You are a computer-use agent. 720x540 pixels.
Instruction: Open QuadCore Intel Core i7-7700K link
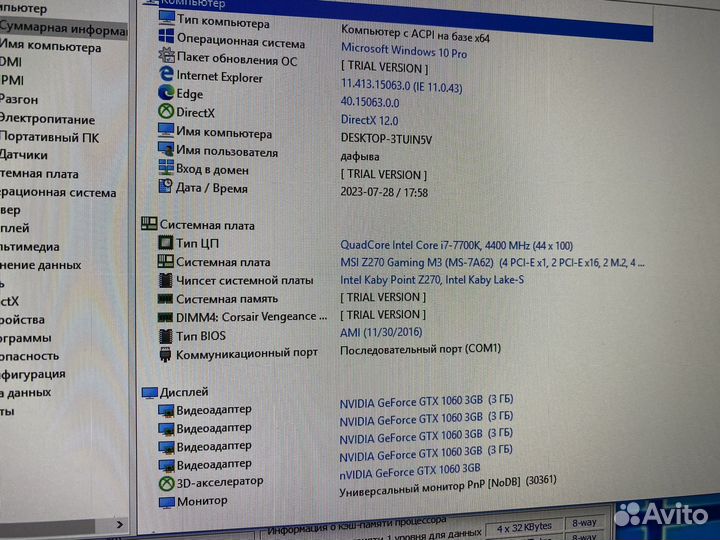click(x=456, y=246)
